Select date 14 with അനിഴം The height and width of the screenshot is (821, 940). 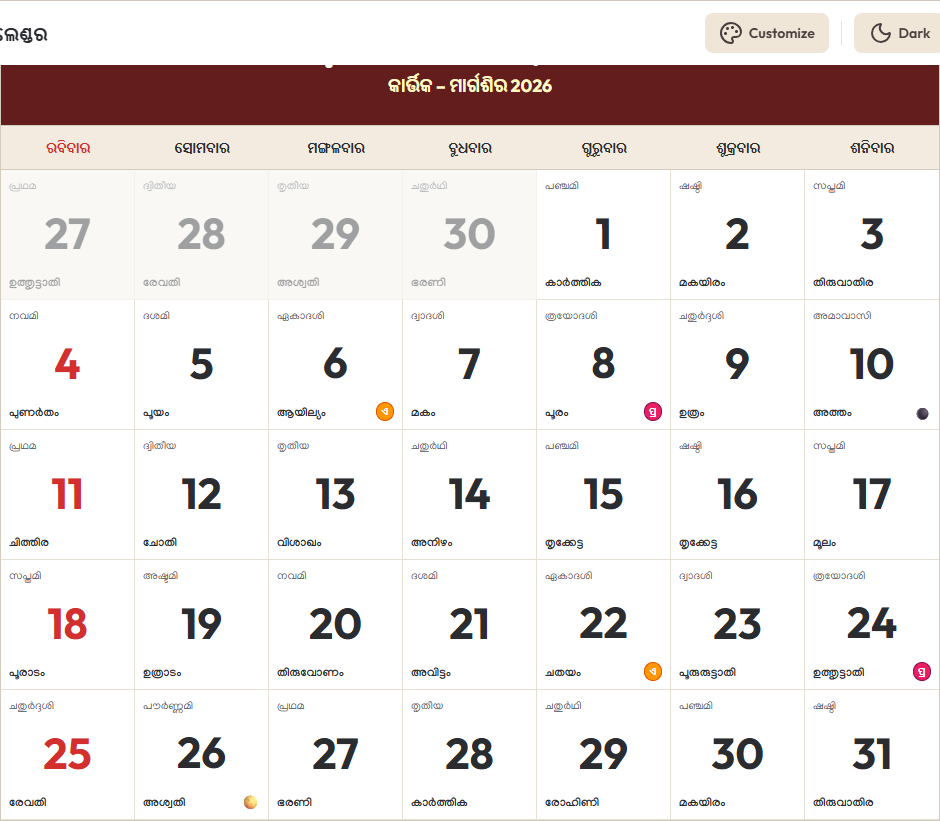469,495
